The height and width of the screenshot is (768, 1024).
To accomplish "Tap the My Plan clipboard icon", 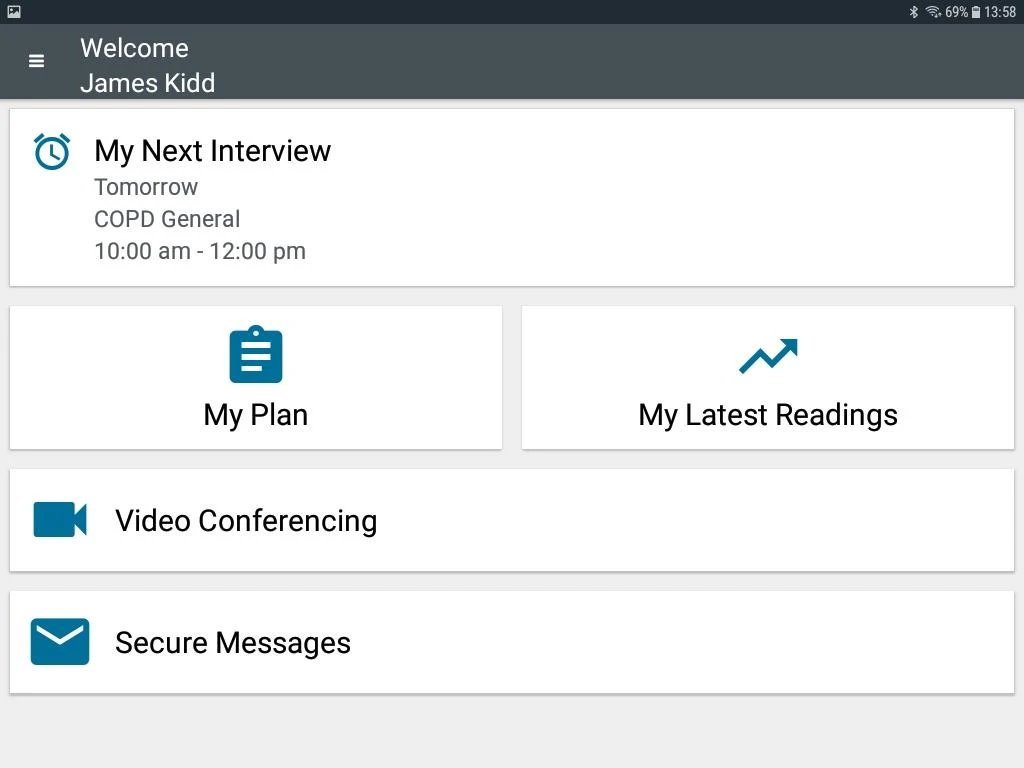I will (256, 355).
